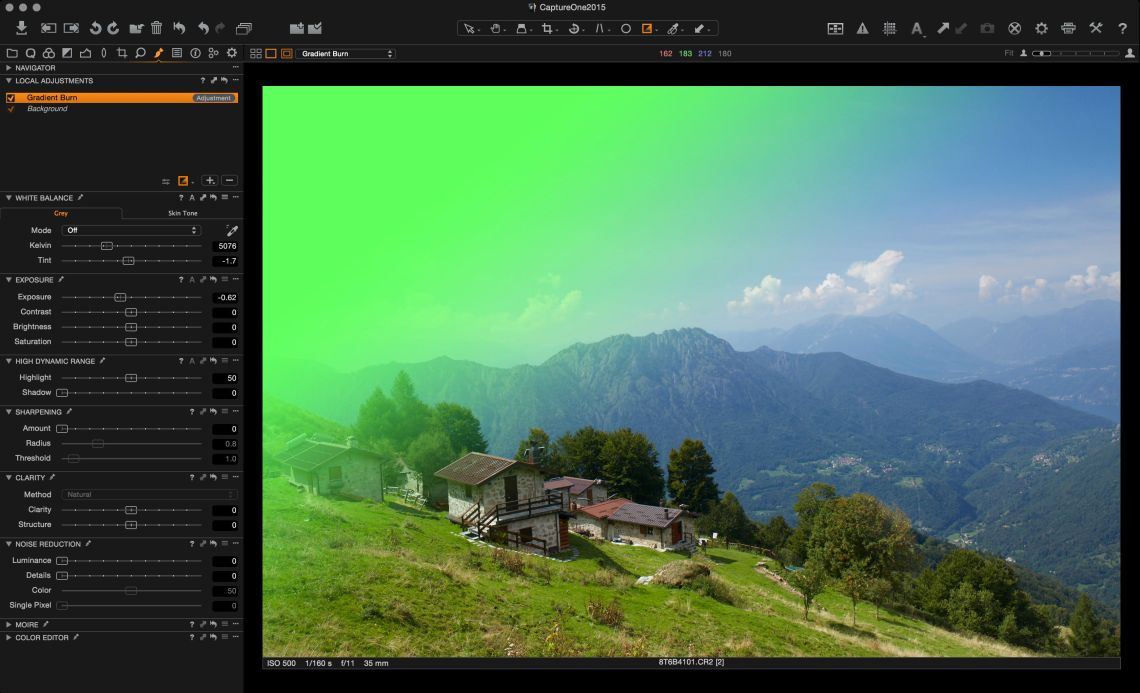This screenshot has height=693, width=1140.
Task: Expand the Color Editor panel
Action: (9, 637)
